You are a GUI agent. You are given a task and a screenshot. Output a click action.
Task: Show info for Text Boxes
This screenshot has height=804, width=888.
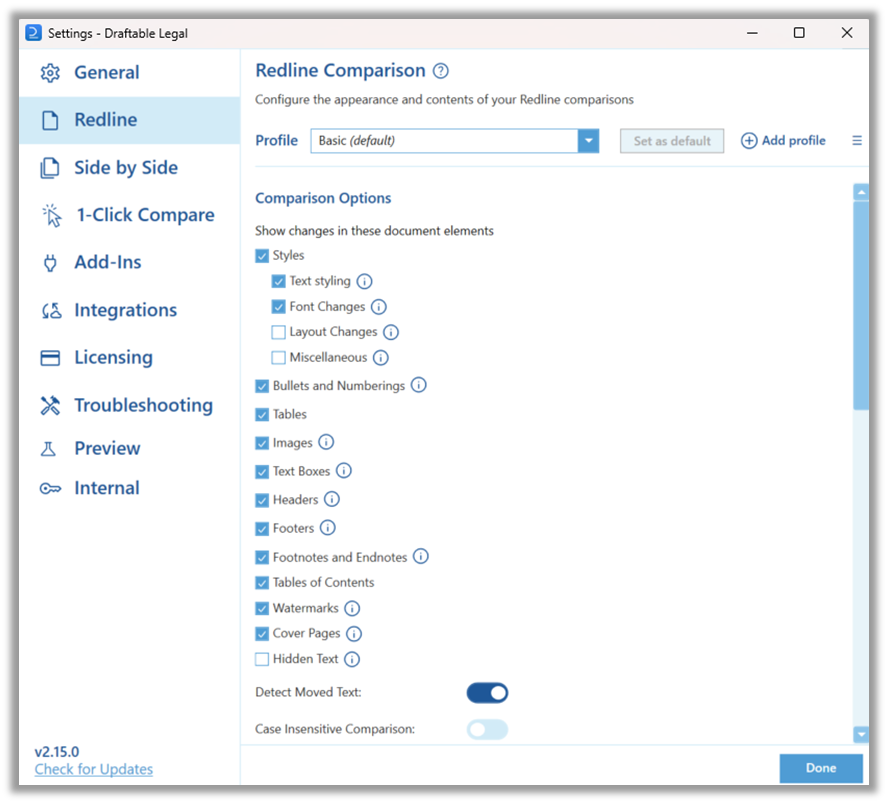(x=344, y=471)
